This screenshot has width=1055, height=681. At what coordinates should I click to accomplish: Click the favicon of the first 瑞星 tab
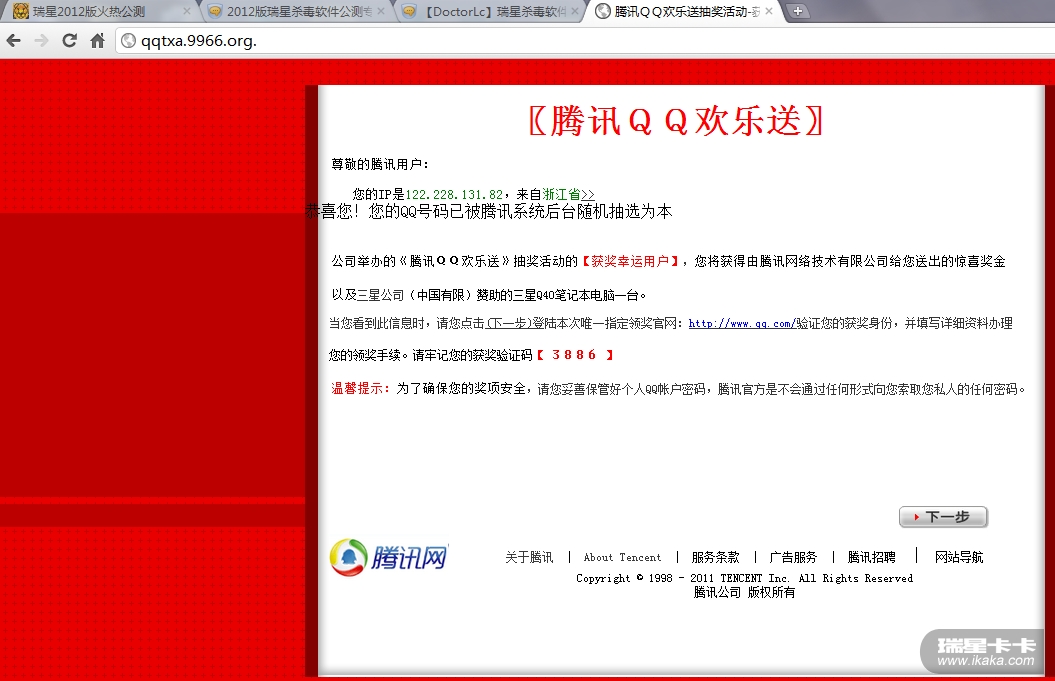tap(21, 11)
